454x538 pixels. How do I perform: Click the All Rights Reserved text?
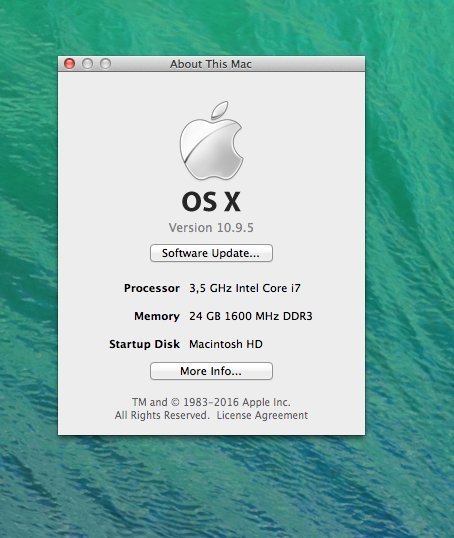coord(162,415)
